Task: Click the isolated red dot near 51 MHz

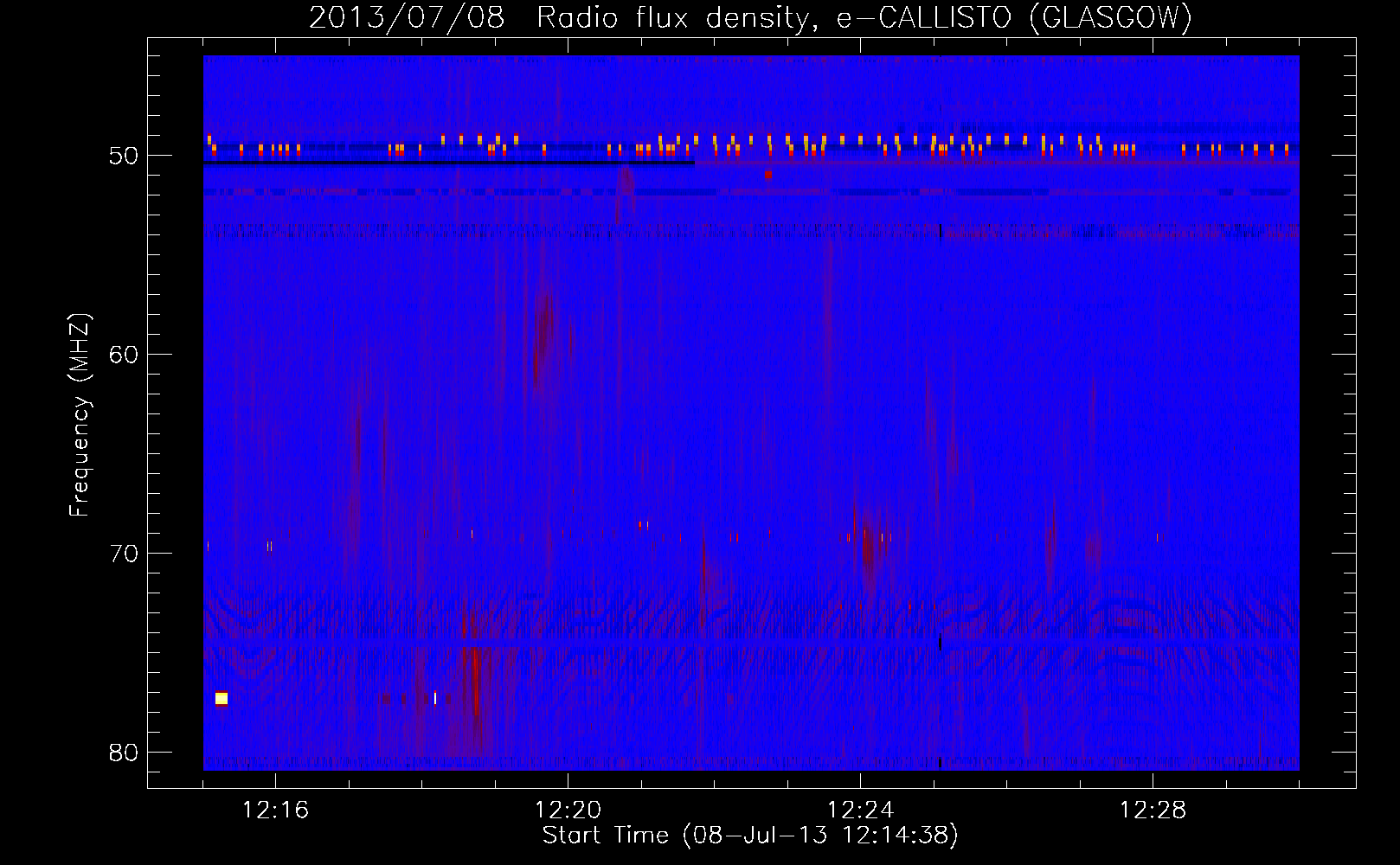Action: pyautogui.click(x=767, y=175)
